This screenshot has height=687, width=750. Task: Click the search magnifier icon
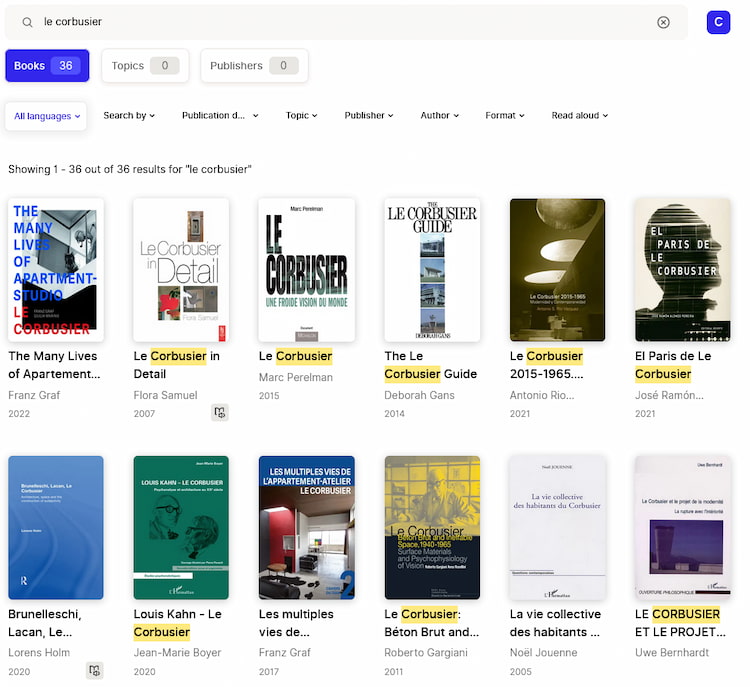27,22
